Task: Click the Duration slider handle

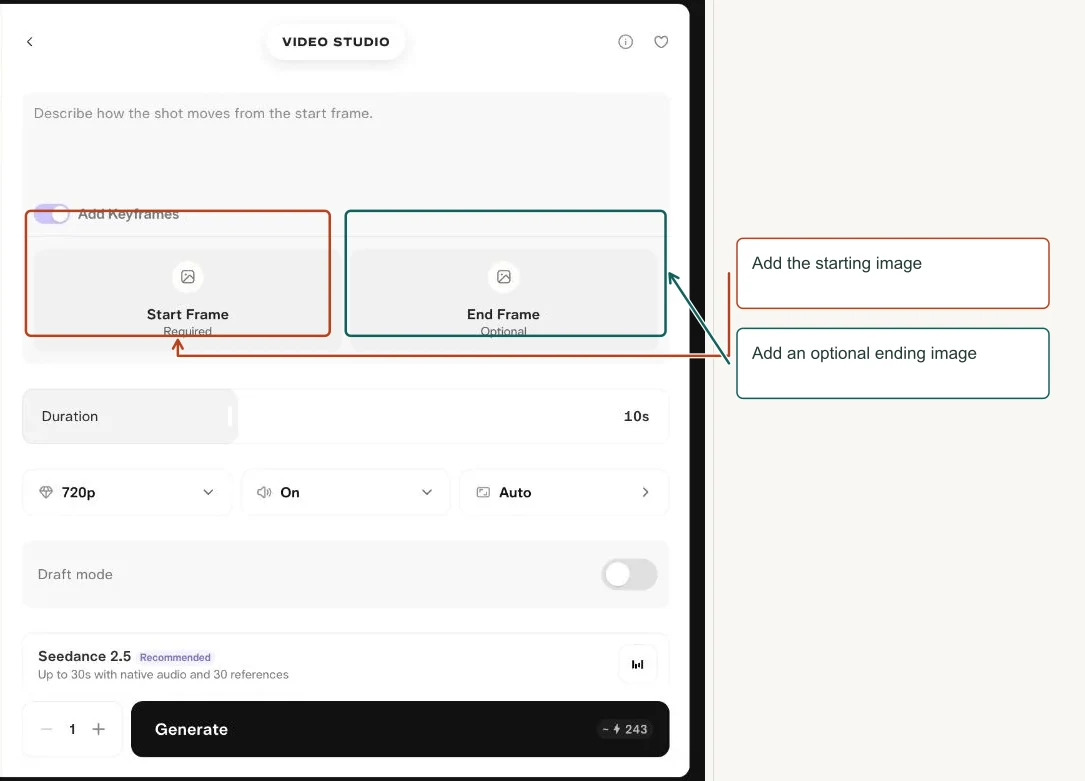Action: click(x=230, y=416)
